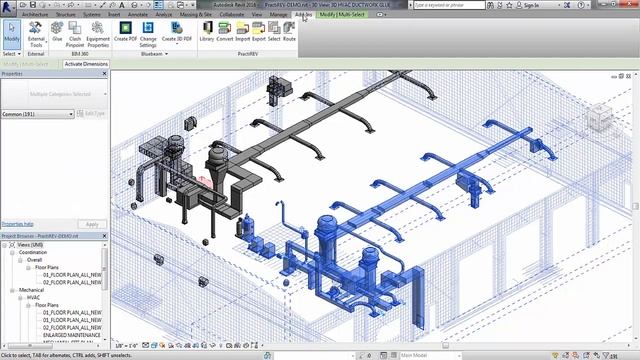This screenshot has height=360, width=640.
Task: Click the Activate Dimensions button
Action: pyautogui.click(x=86, y=64)
